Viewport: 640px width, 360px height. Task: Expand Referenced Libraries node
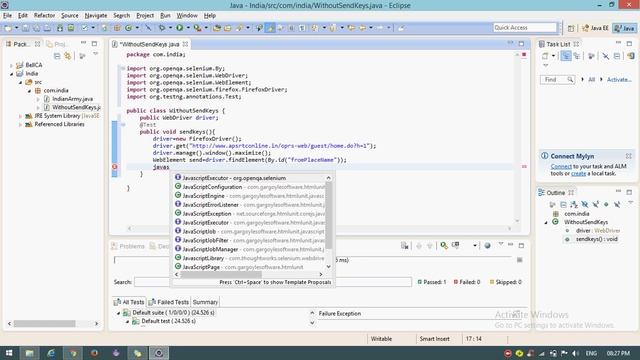click(20, 124)
